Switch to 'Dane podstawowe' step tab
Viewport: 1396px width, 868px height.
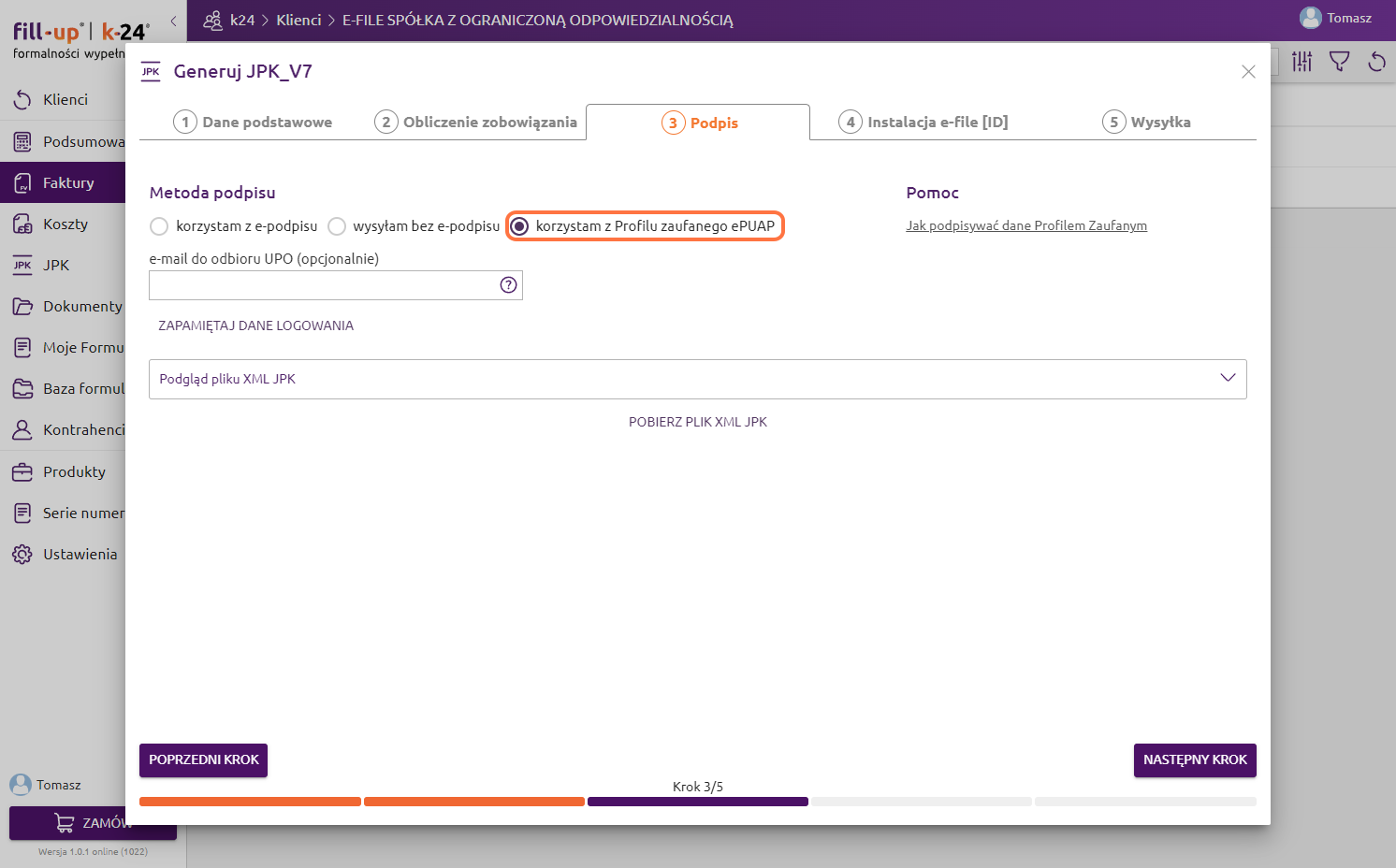tap(253, 123)
